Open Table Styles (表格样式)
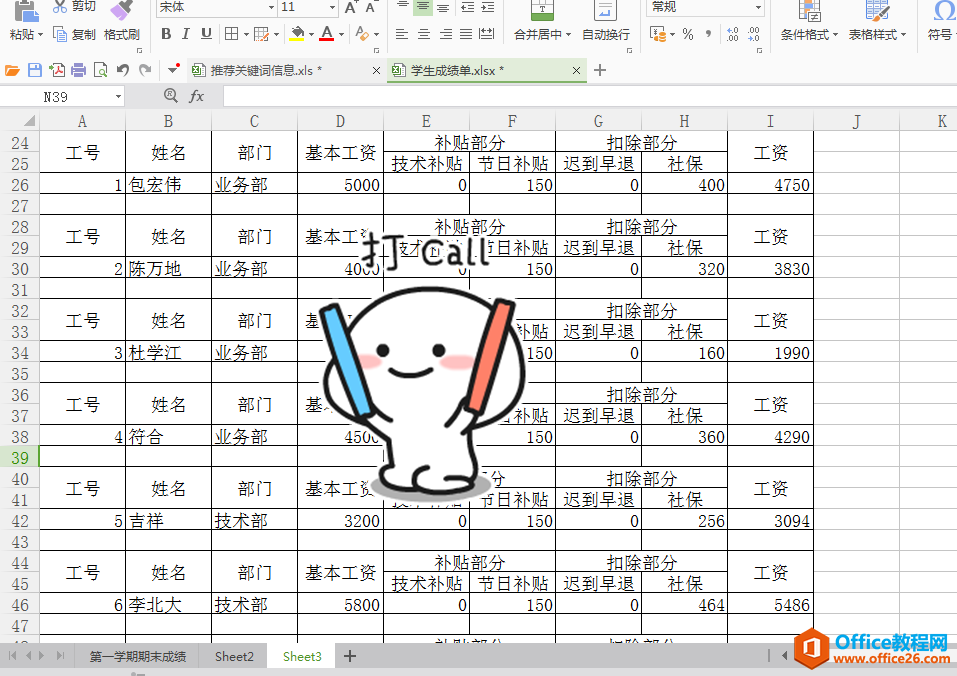The height and width of the screenshot is (676, 957). coord(877,21)
